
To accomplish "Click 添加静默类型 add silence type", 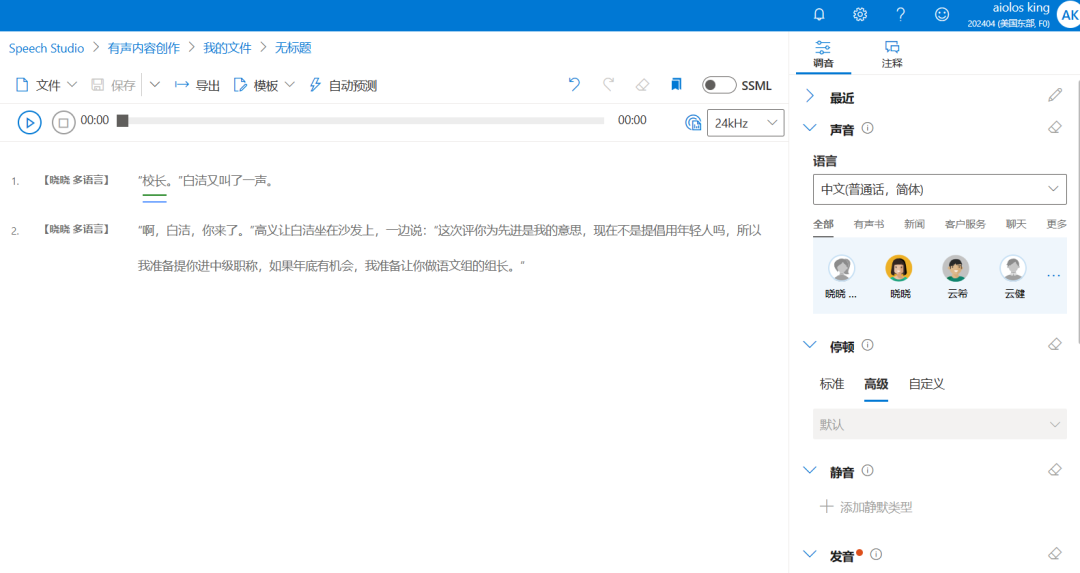I will [x=866, y=507].
